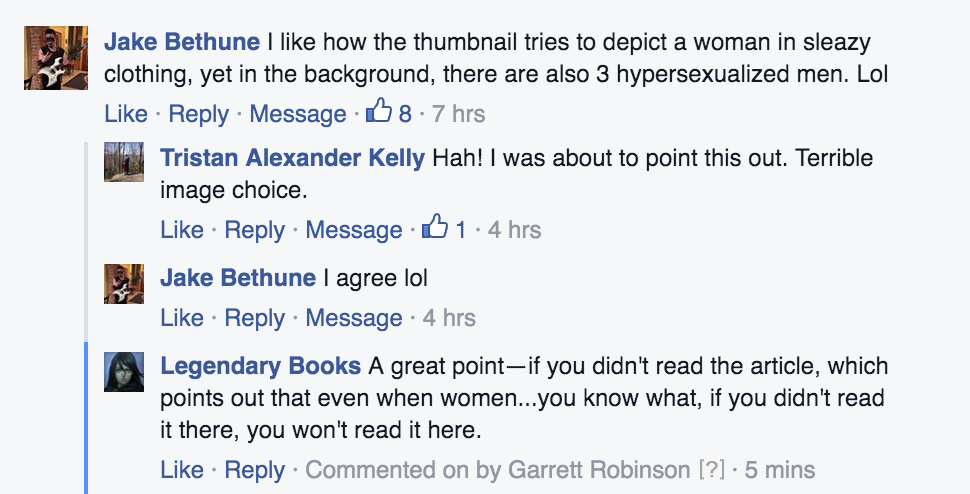970x494 pixels.
Task: Reply to Tristan Alexander Kelly's comment
Action: 254,230
